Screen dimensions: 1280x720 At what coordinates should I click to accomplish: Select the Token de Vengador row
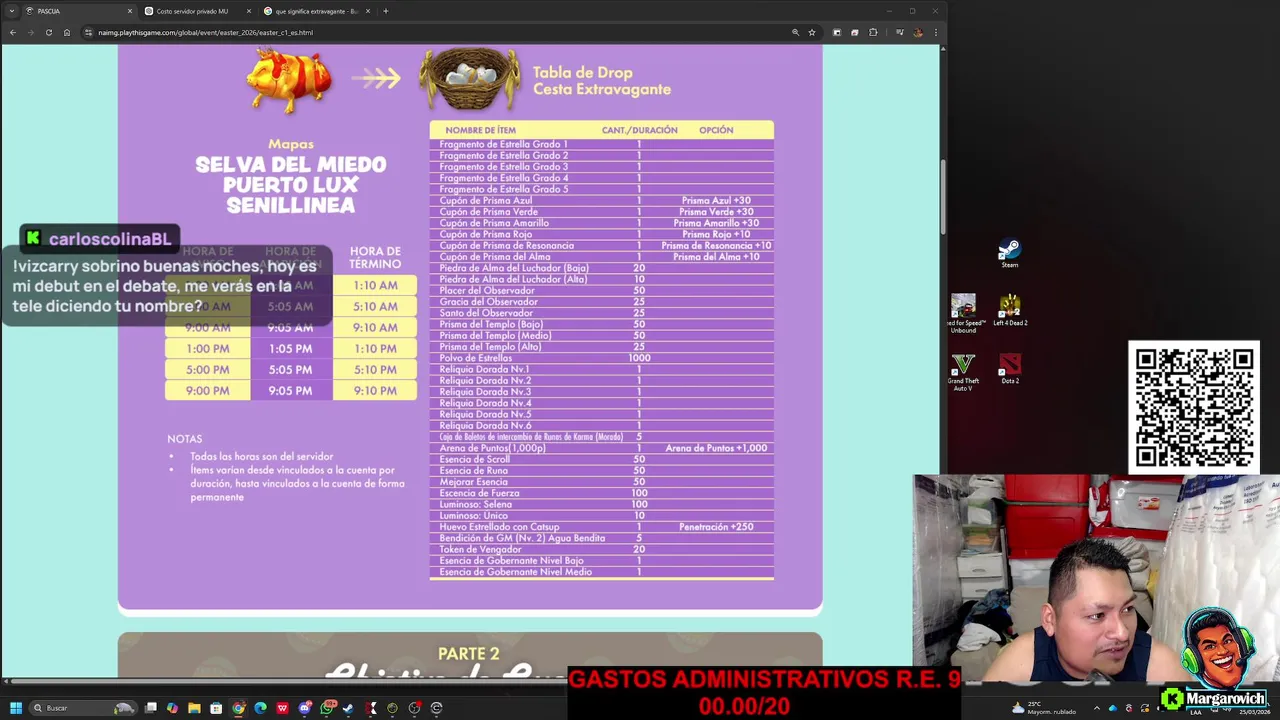coord(602,549)
